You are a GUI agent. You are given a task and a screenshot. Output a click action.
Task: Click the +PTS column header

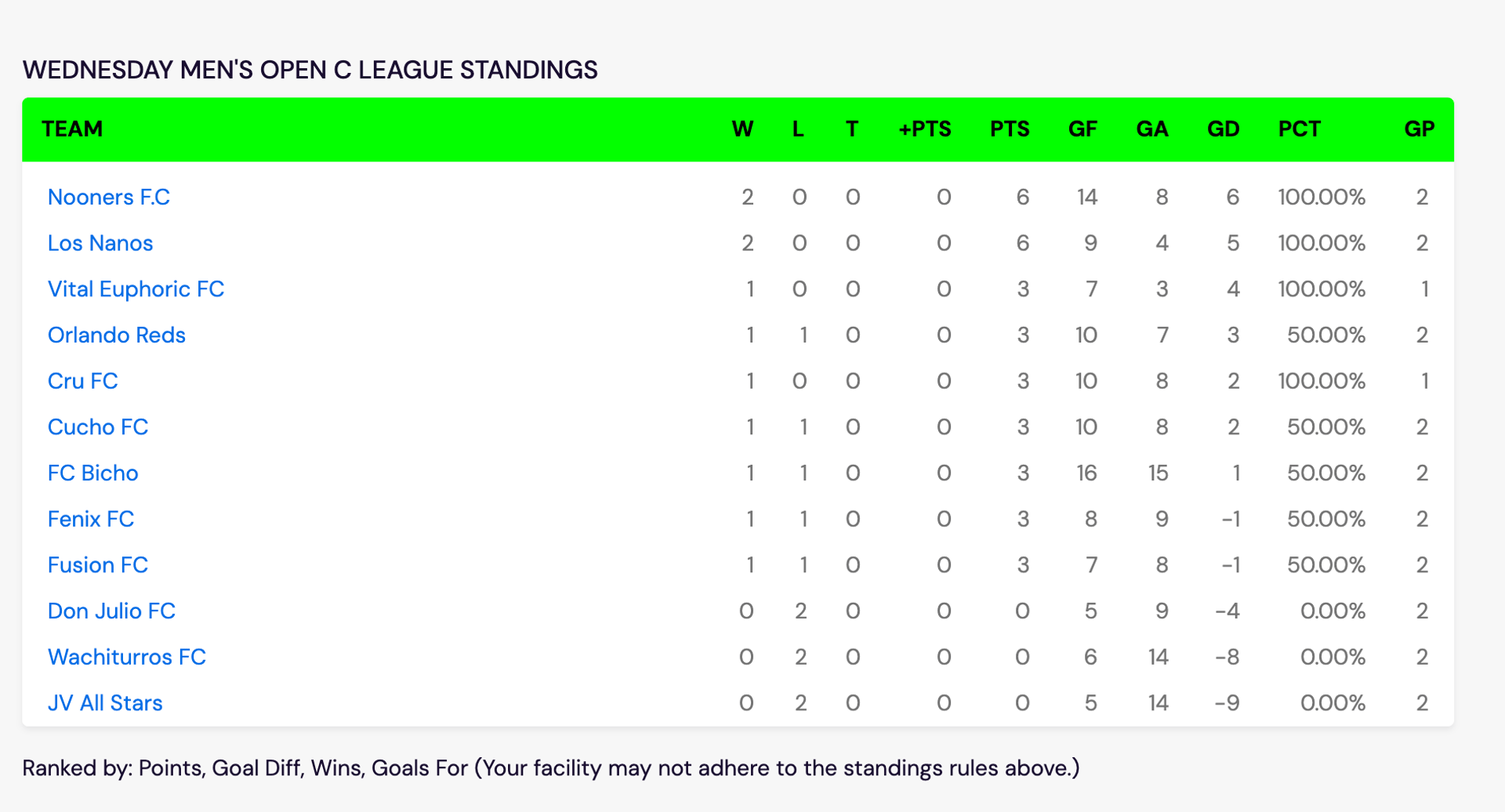925,129
